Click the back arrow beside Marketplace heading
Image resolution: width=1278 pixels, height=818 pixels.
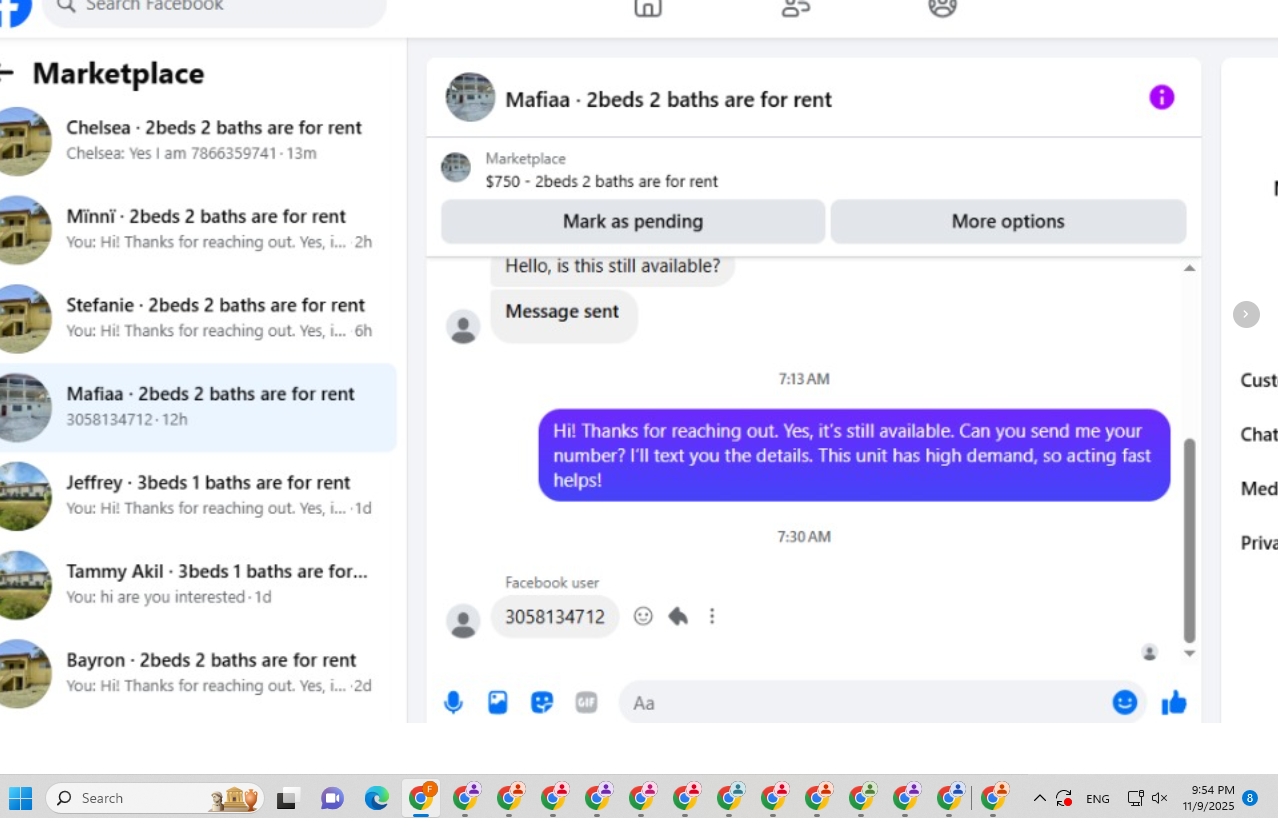(x=6, y=72)
